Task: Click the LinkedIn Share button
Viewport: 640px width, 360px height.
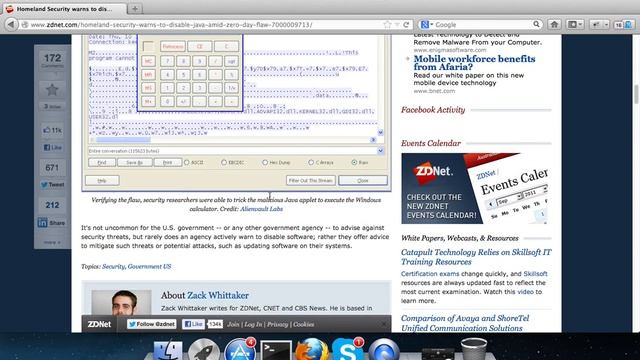Action: [51, 223]
